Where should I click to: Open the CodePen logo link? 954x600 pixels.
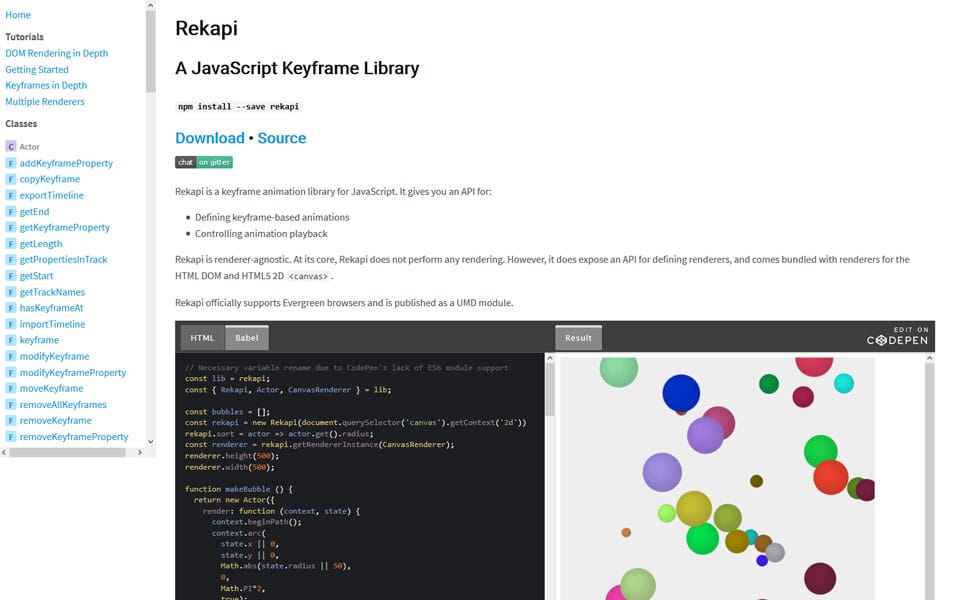coord(897,337)
